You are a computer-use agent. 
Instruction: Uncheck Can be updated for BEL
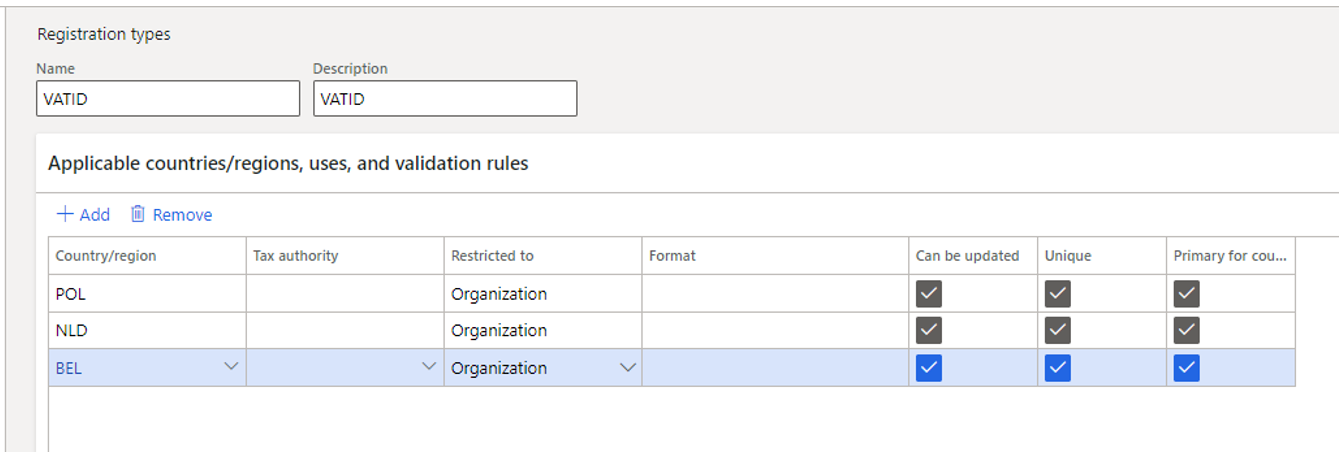(x=929, y=368)
